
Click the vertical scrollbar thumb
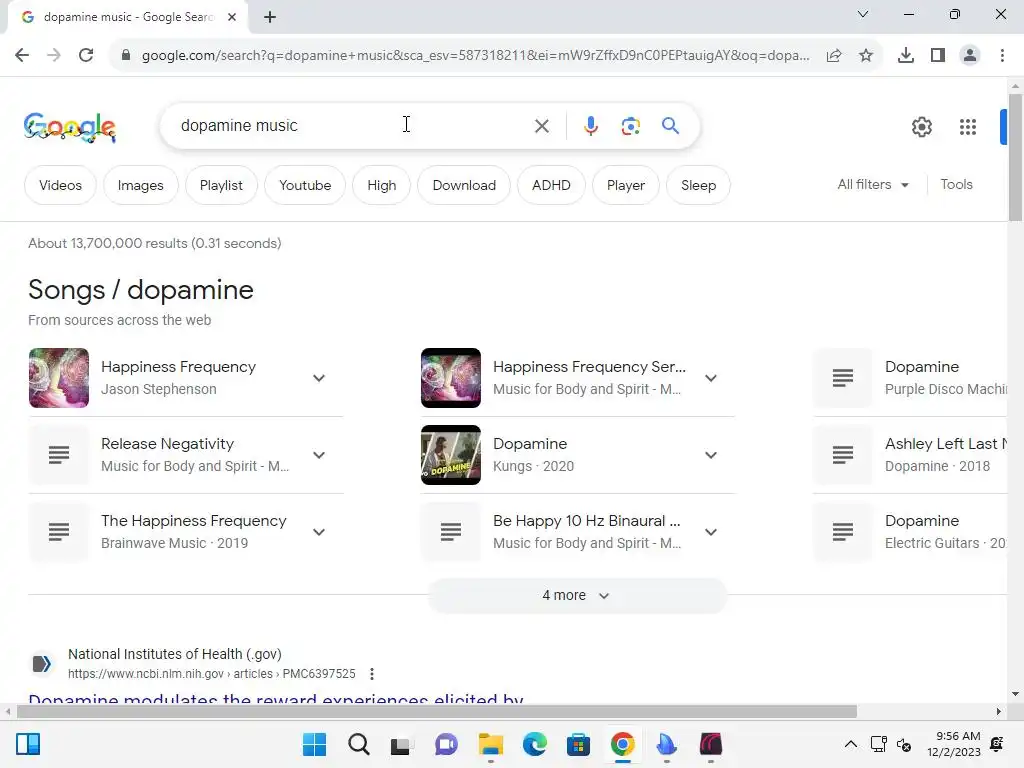(1015, 157)
